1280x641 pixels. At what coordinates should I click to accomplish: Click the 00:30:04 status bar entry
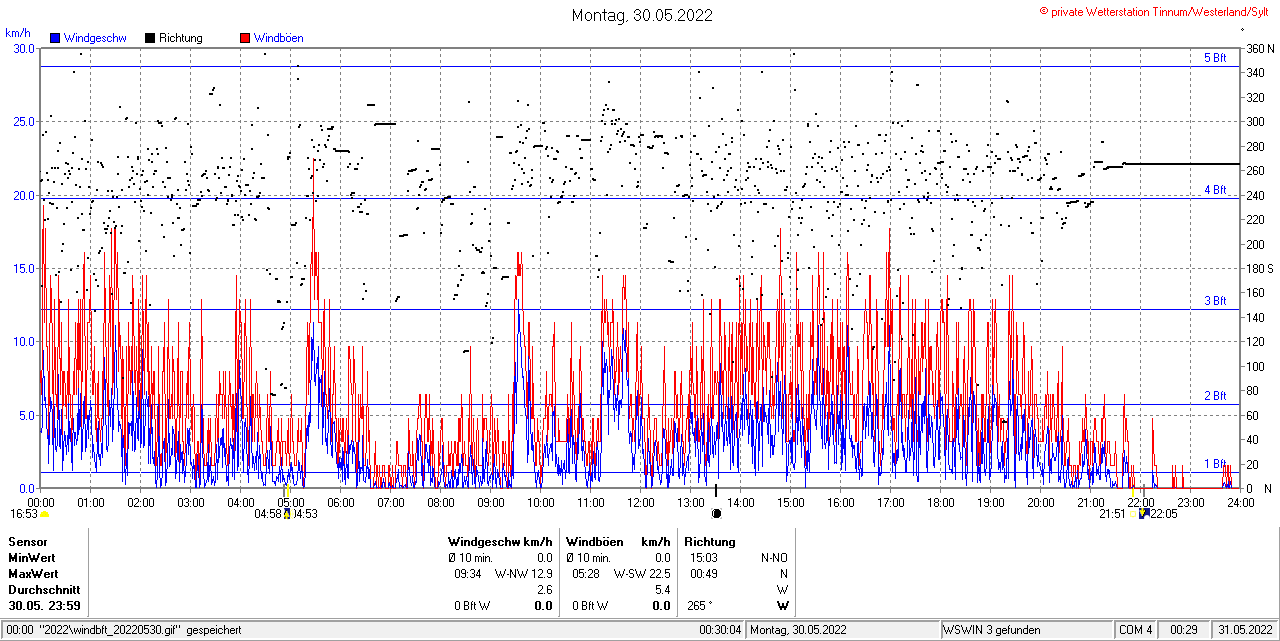[x=721, y=630]
